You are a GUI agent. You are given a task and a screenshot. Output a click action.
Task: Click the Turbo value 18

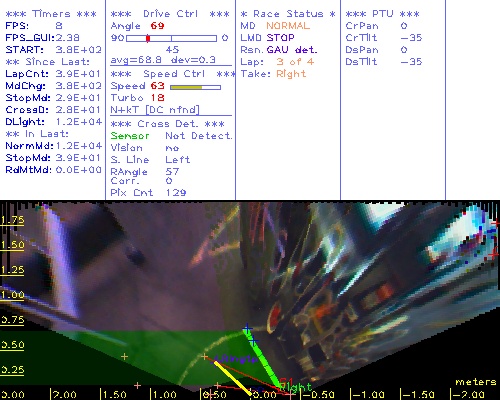pos(157,98)
